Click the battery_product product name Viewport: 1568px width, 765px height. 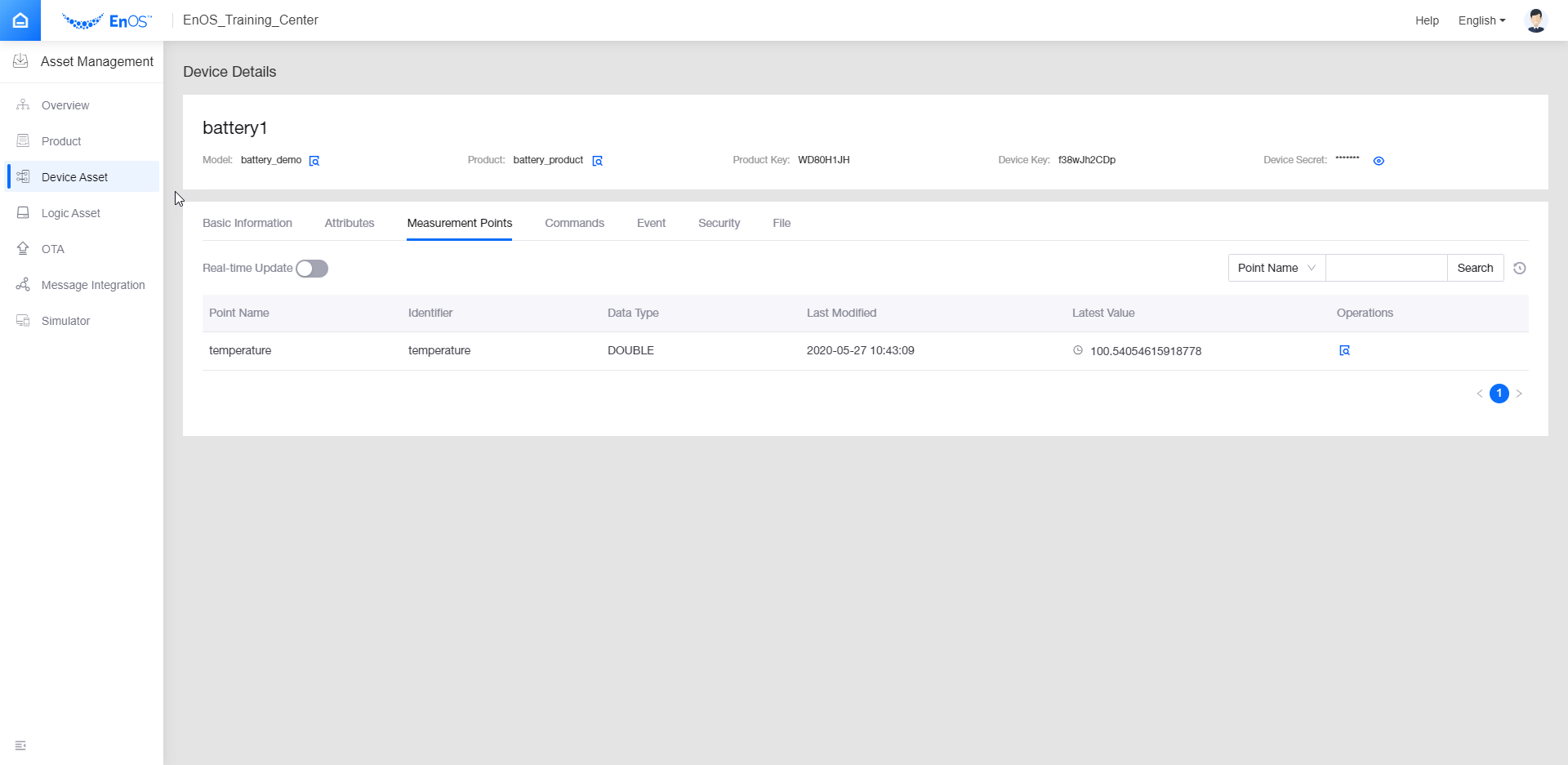click(548, 160)
